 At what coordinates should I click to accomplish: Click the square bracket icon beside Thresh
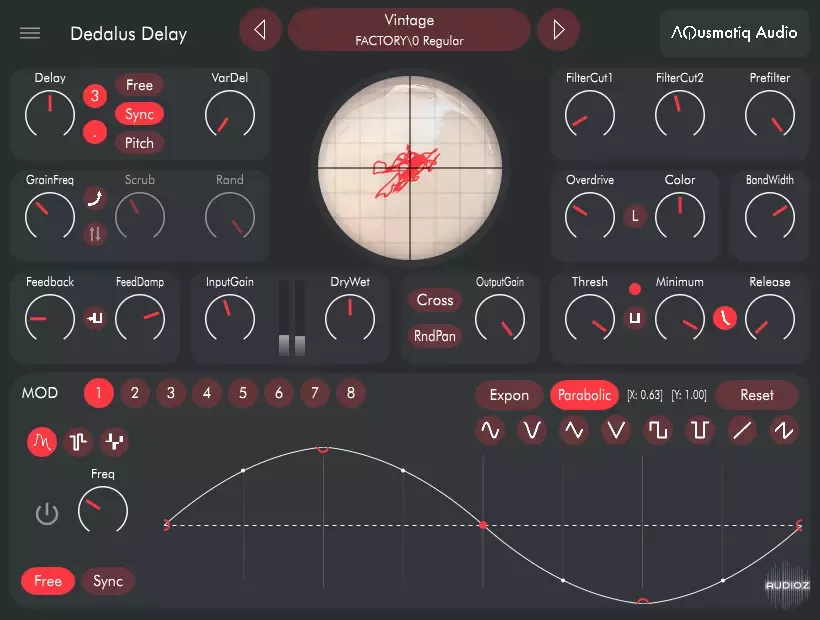(x=635, y=318)
